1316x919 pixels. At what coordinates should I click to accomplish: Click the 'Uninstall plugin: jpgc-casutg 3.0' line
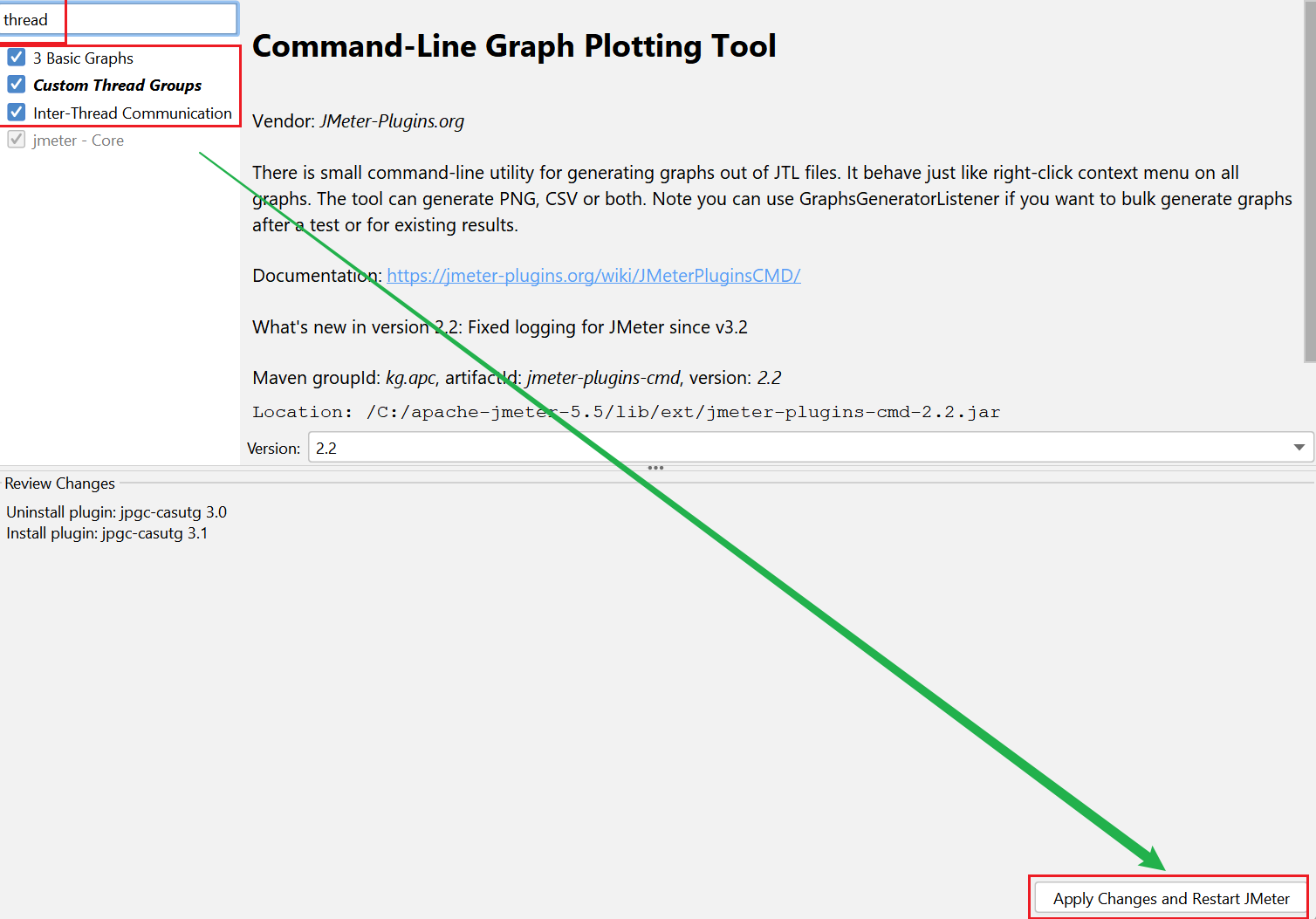pos(117,512)
